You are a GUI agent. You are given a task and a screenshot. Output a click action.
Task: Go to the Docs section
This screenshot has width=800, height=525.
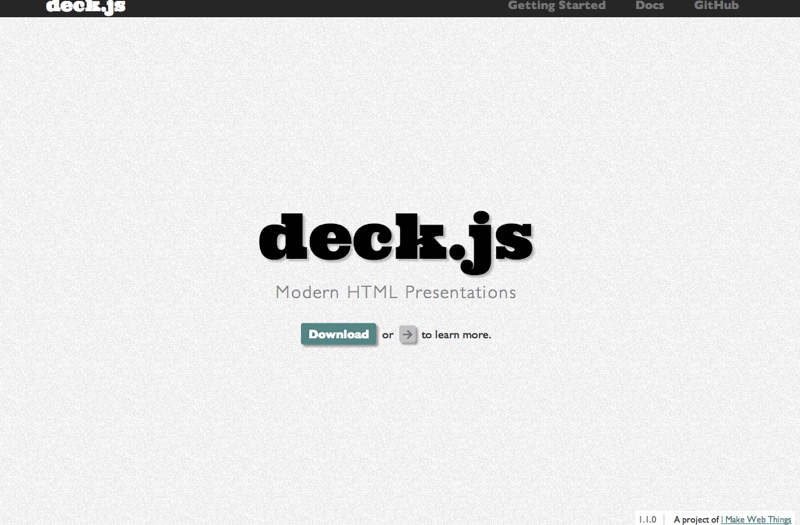tap(649, 6)
